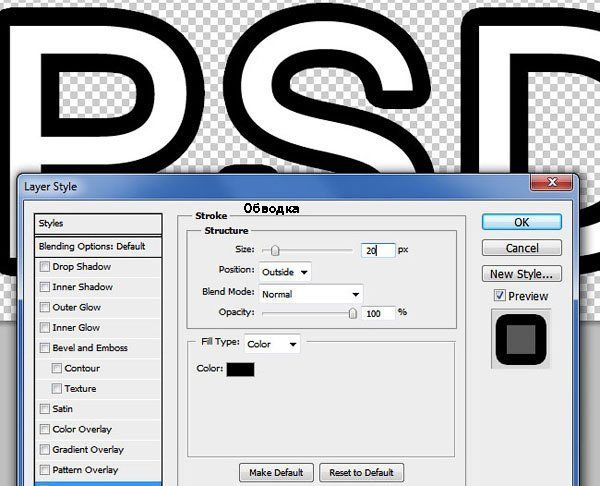600x486 pixels.
Task: Click the Cancel button
Action: pyautogui.click(x=522, y=248)
